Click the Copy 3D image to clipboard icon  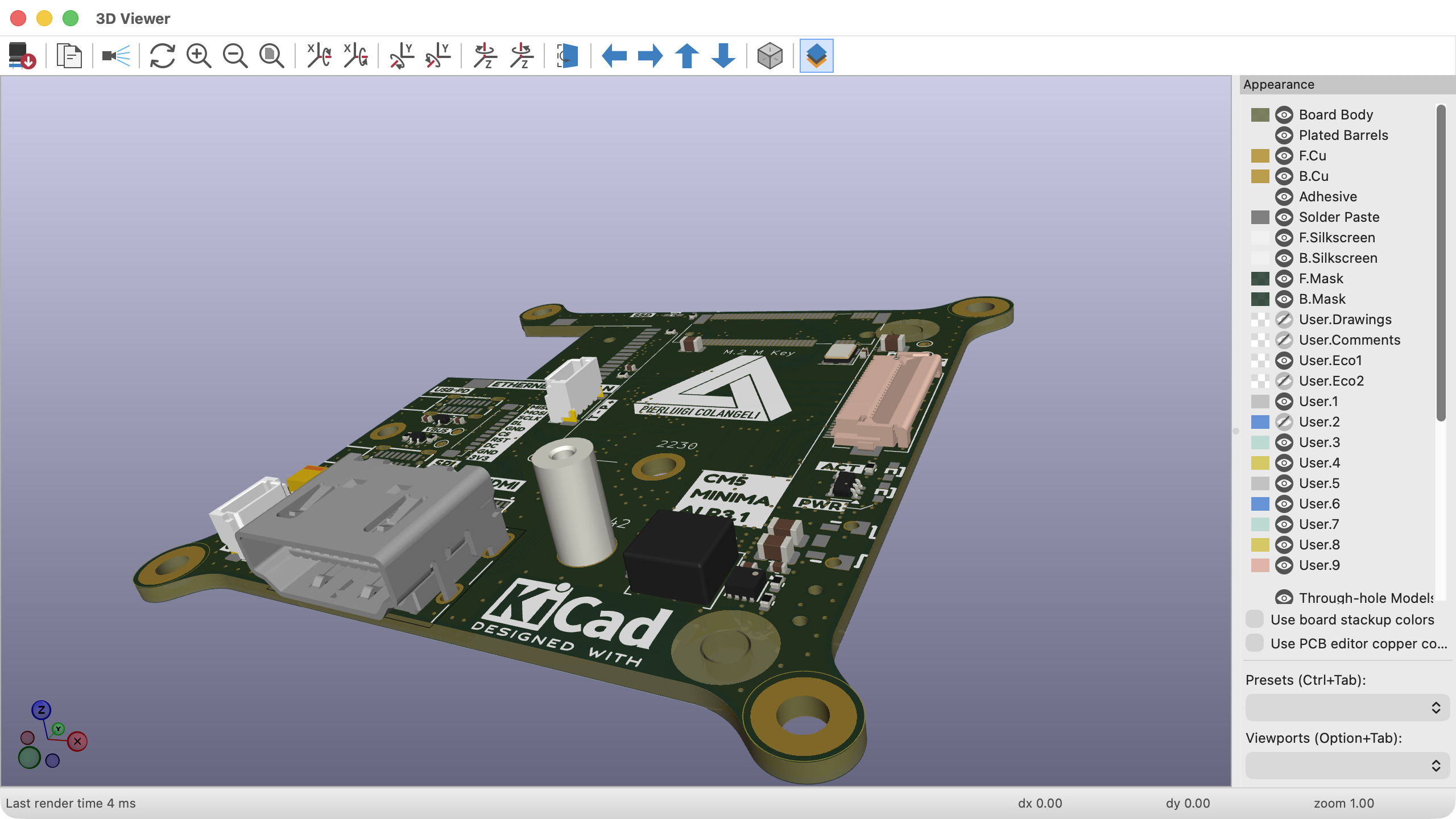click(x=69, y=56)
